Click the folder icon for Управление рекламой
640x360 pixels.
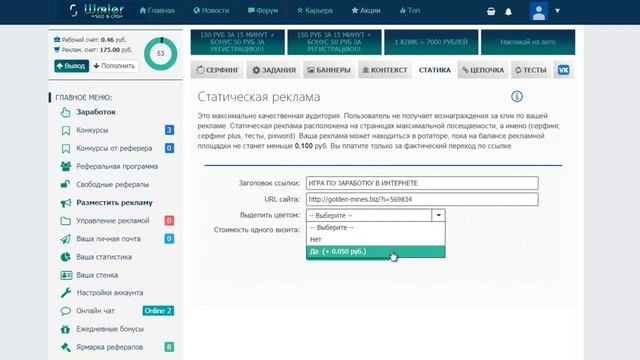pyautogui.click(x=66, y=221)
